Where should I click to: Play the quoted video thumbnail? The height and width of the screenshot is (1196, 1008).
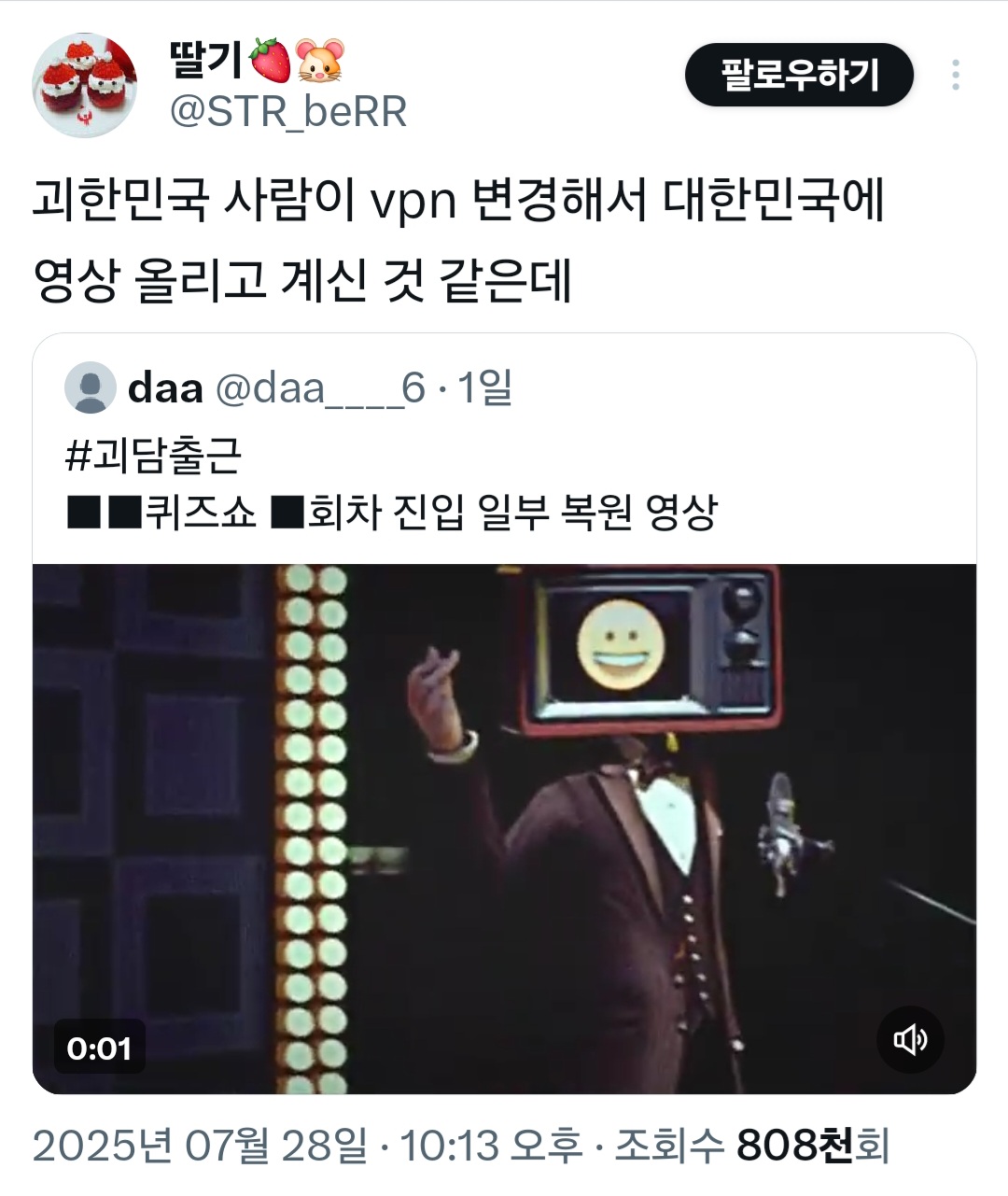pos(504,829)
